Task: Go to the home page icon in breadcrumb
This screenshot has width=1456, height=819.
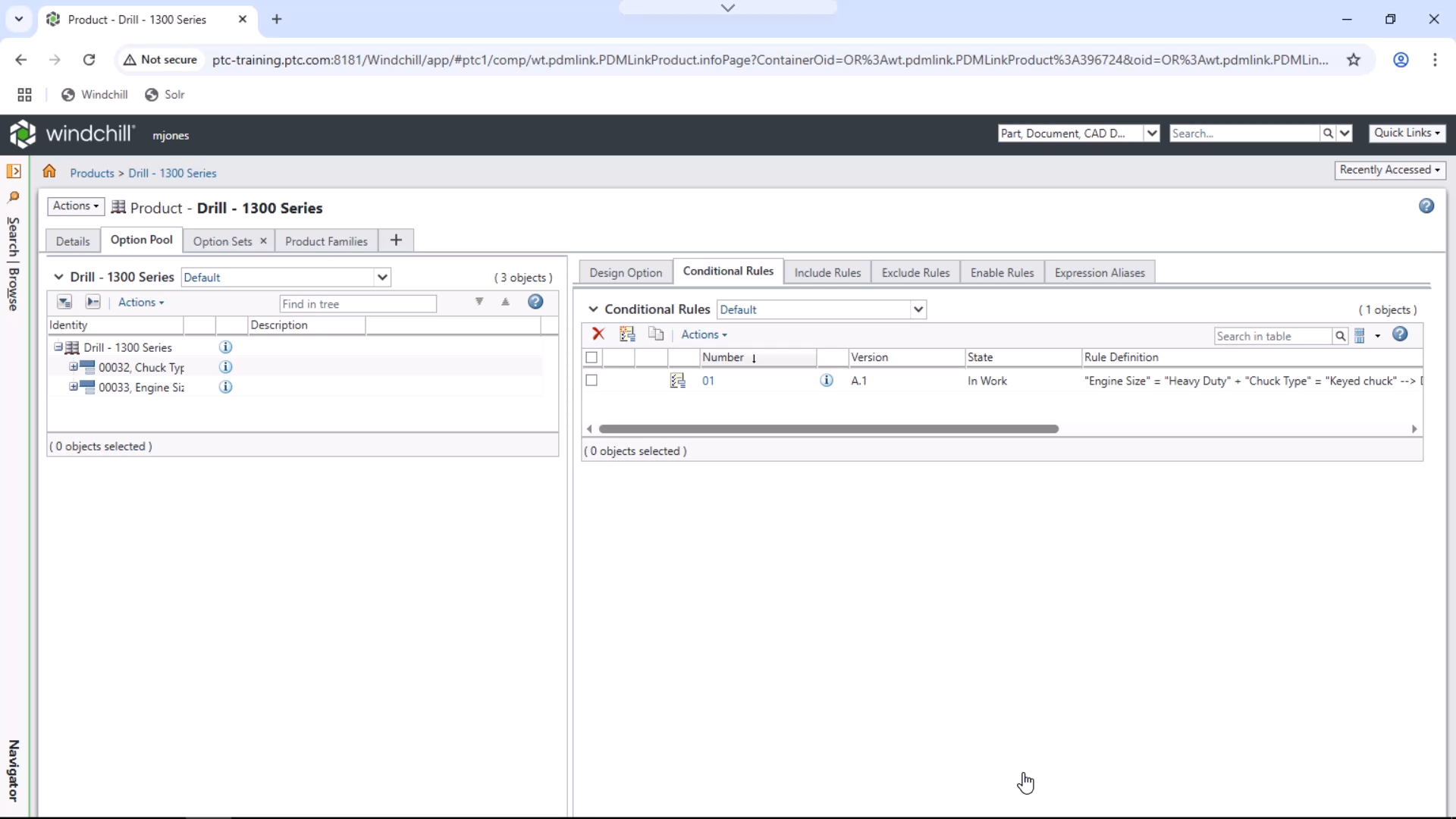Action: pos(49,171)
